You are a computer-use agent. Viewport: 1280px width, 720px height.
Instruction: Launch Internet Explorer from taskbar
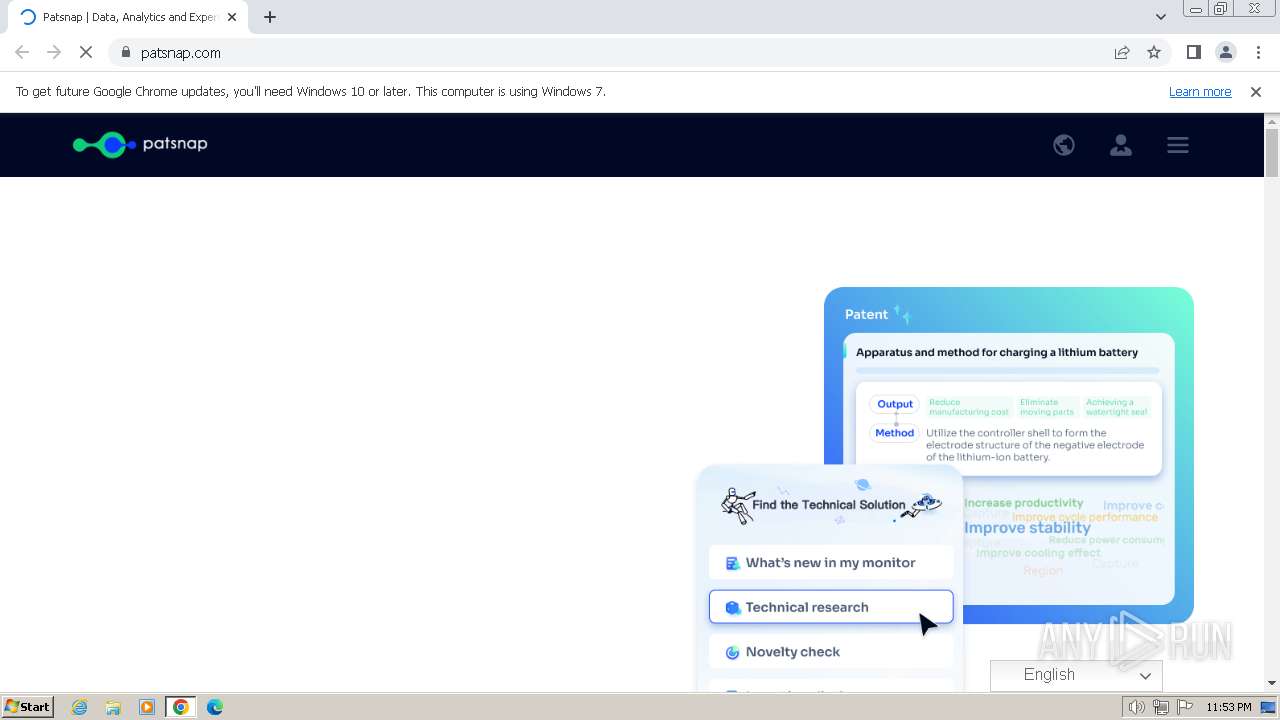pos(80,707)
